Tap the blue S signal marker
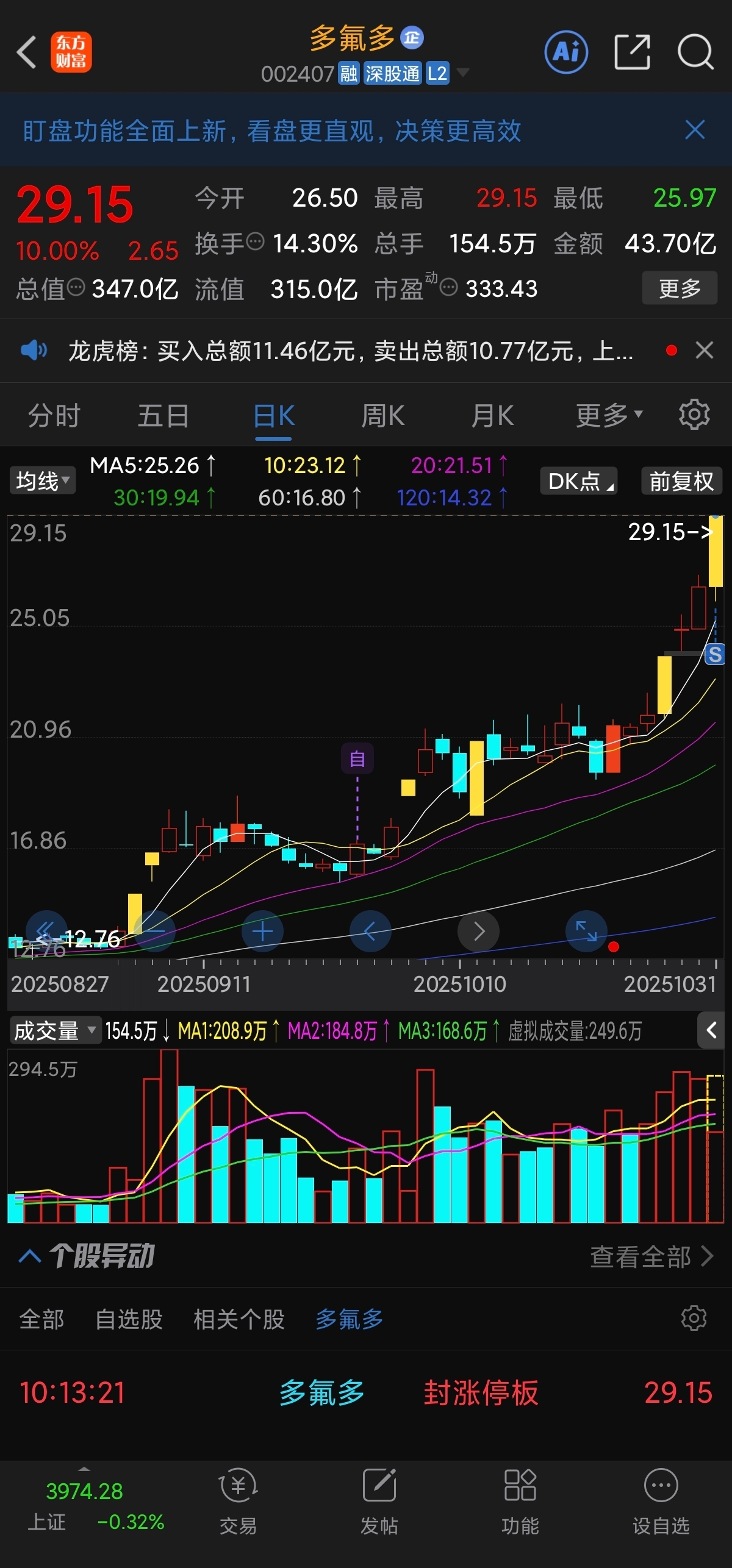 point(714,655)
